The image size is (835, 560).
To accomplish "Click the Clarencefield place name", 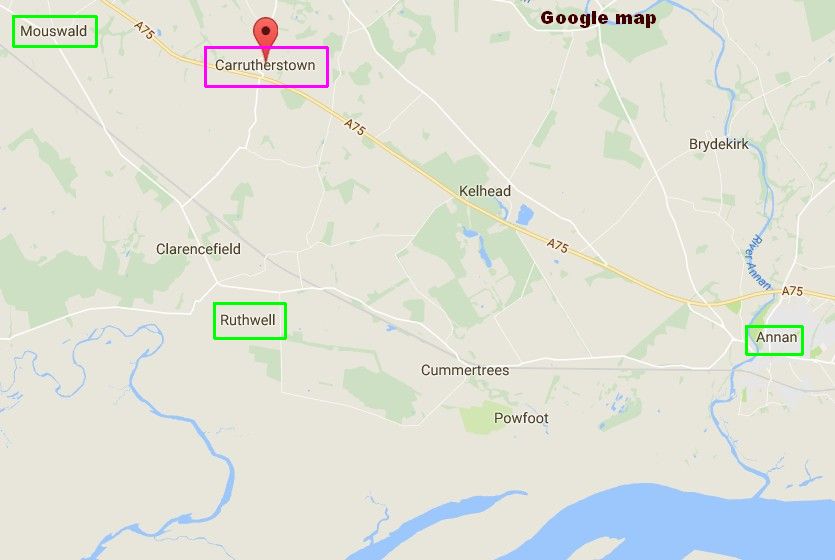I will pos(198,249).
